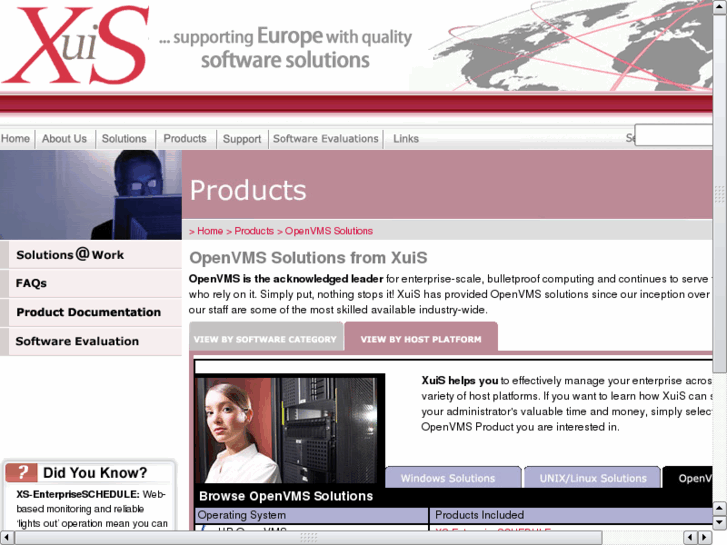The image size is (727, 545).
Task: Open Software Evaluation in the sidebar
Action: (x=91, y=341)
